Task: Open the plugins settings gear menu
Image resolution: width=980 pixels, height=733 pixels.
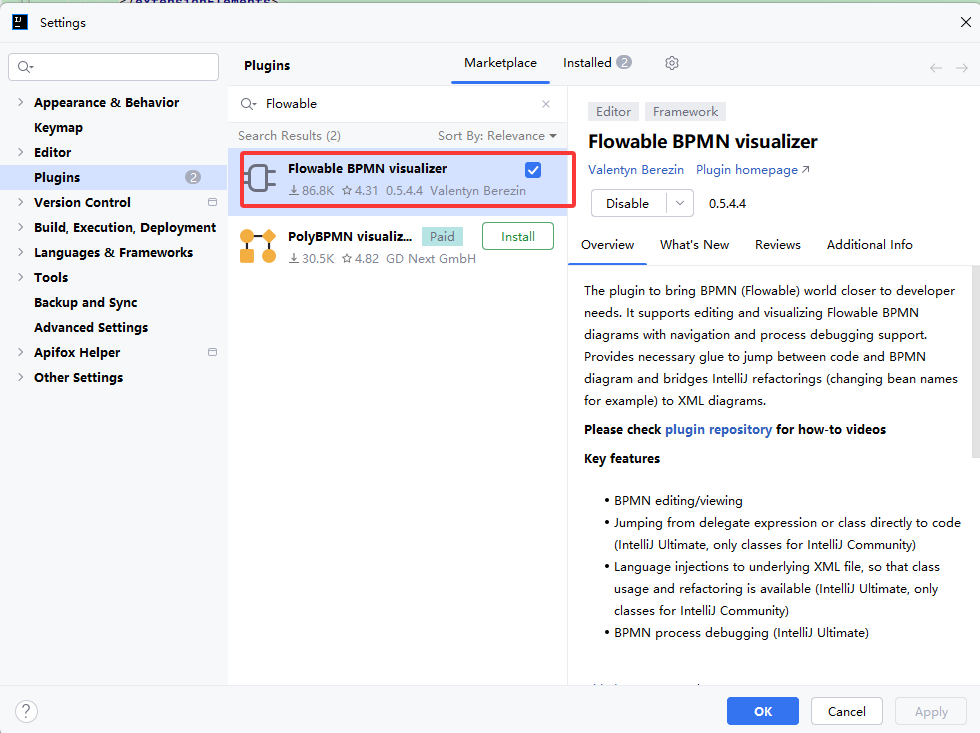Action: (x=671, y=63)
